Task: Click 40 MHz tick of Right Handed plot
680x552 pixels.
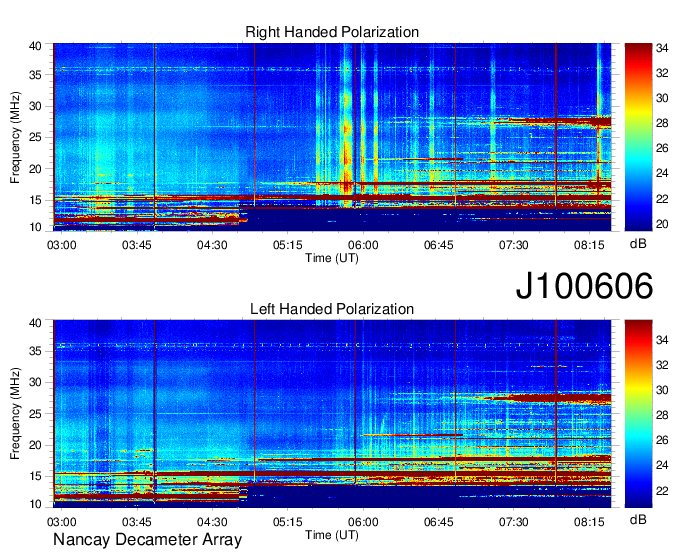Action: point(35,46)
